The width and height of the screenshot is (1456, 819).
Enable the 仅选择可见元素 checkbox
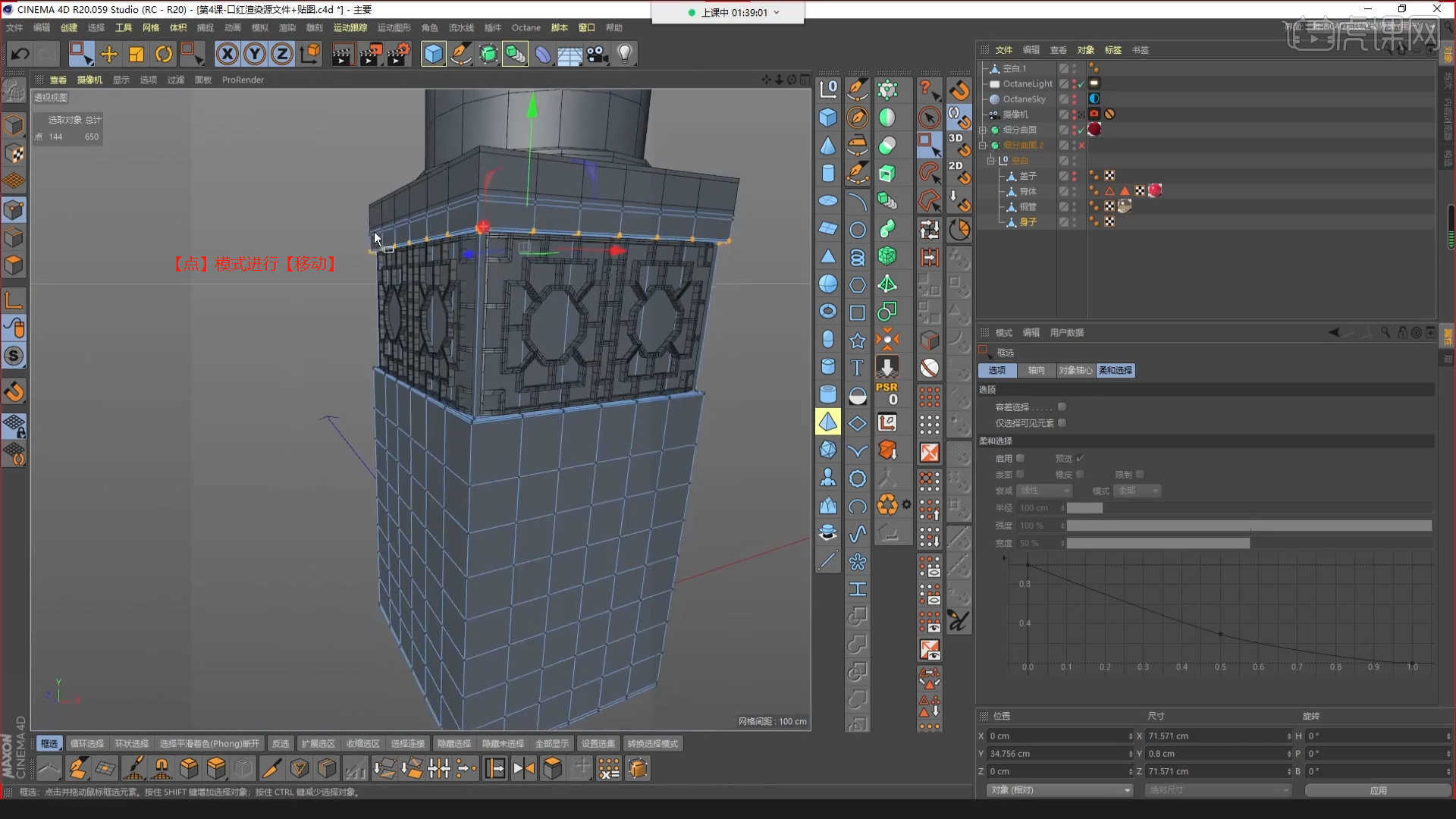click(1062, 423)
